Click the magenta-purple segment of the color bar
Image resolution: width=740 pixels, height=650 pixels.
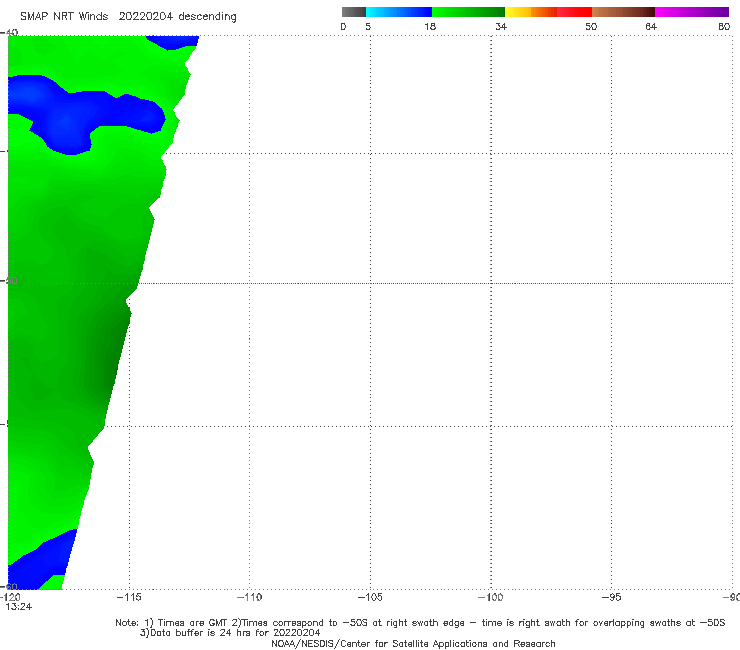(x=692, y=12)
